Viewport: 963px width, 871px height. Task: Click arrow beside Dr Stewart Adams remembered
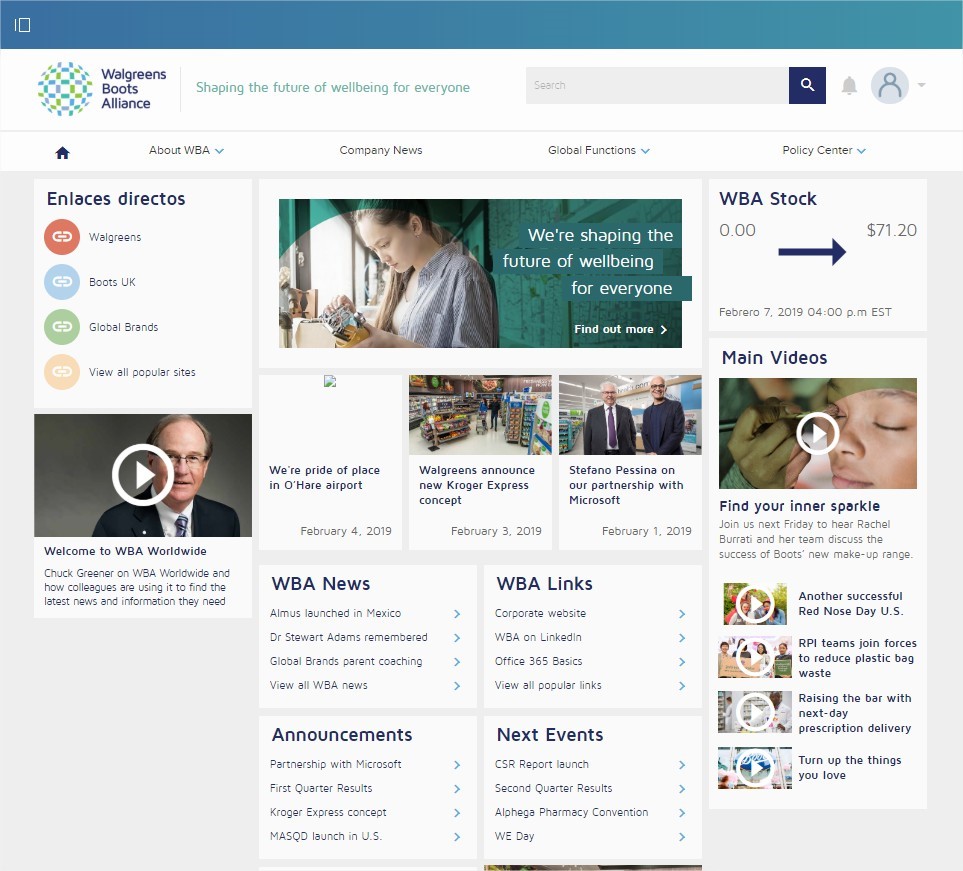point(457,638)
